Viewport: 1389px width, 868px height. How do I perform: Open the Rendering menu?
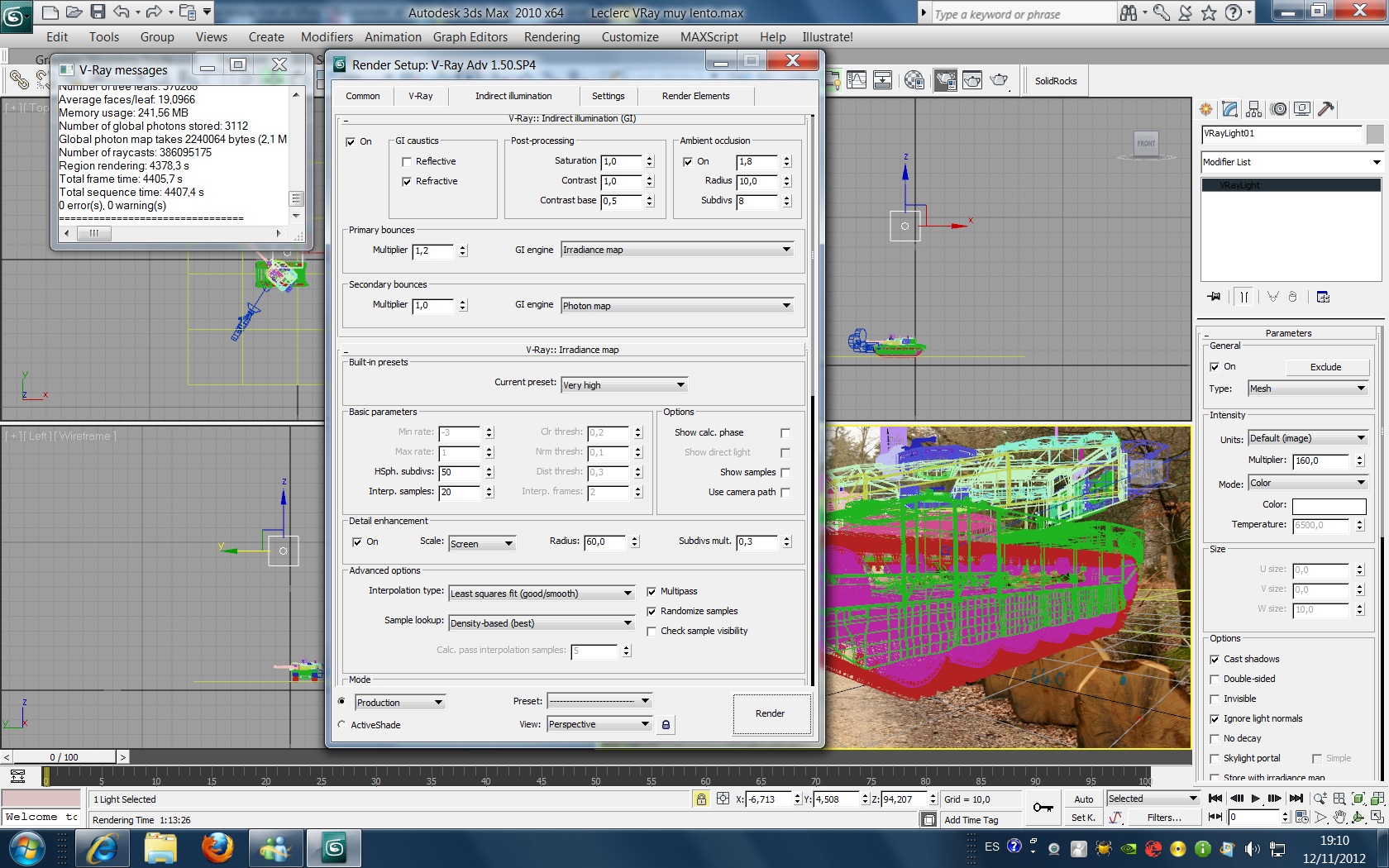[x=552, y=37]
